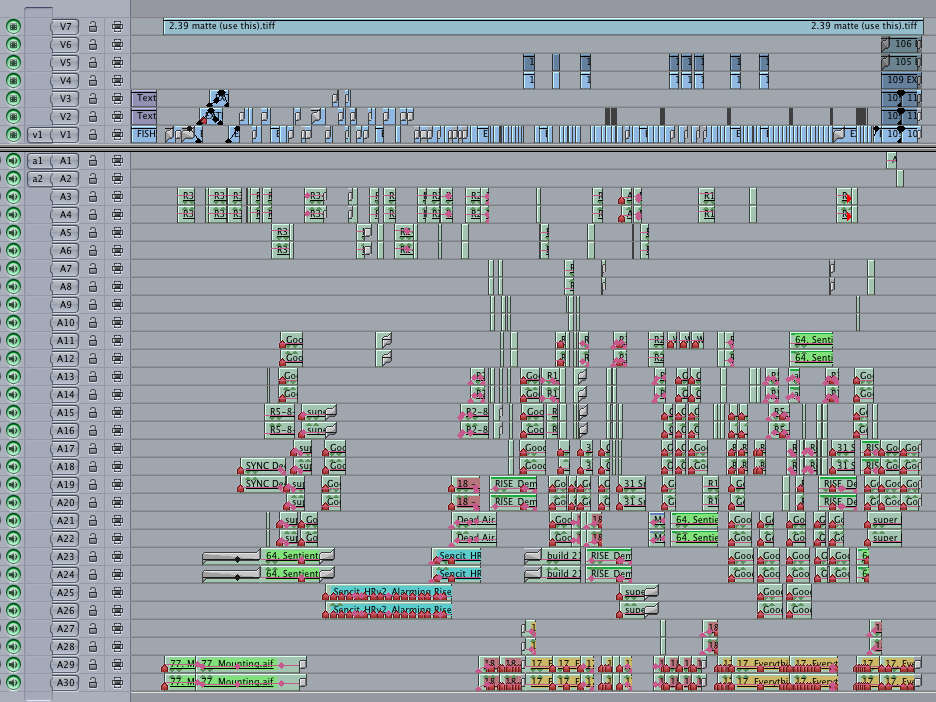Viewport: 936px width, 702px height.
Task: Toggle Auto Select on track A5
Action: click(x=117, y=232)
